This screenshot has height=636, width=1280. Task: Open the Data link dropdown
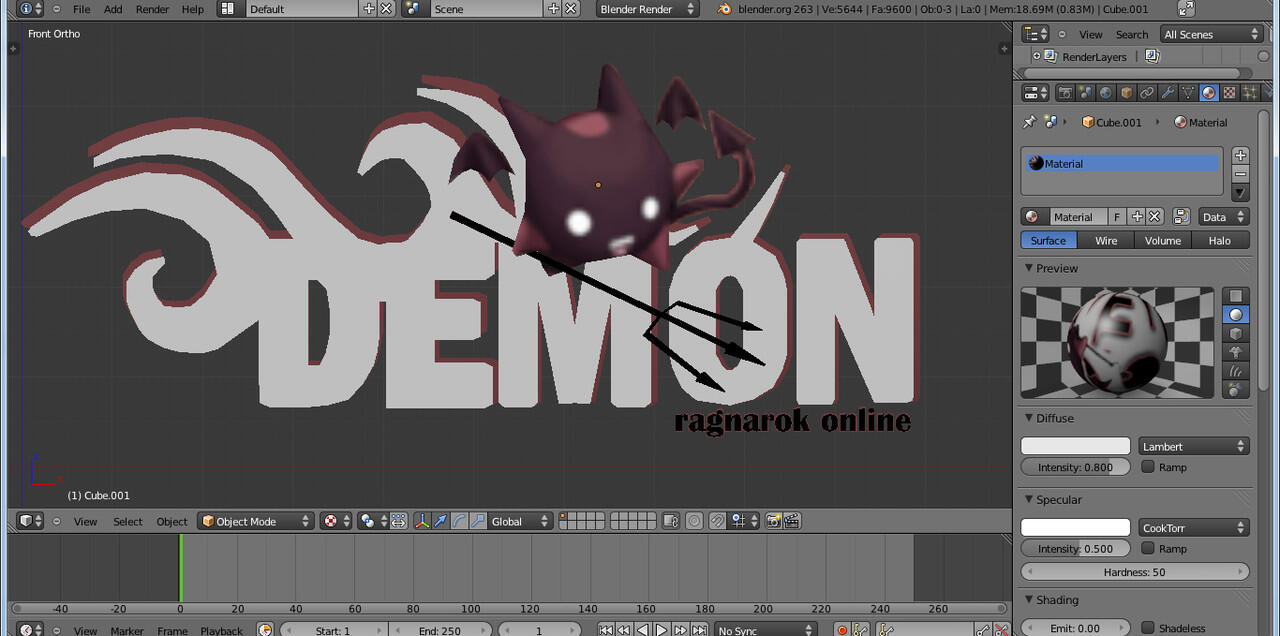[x=1224, y=217]
